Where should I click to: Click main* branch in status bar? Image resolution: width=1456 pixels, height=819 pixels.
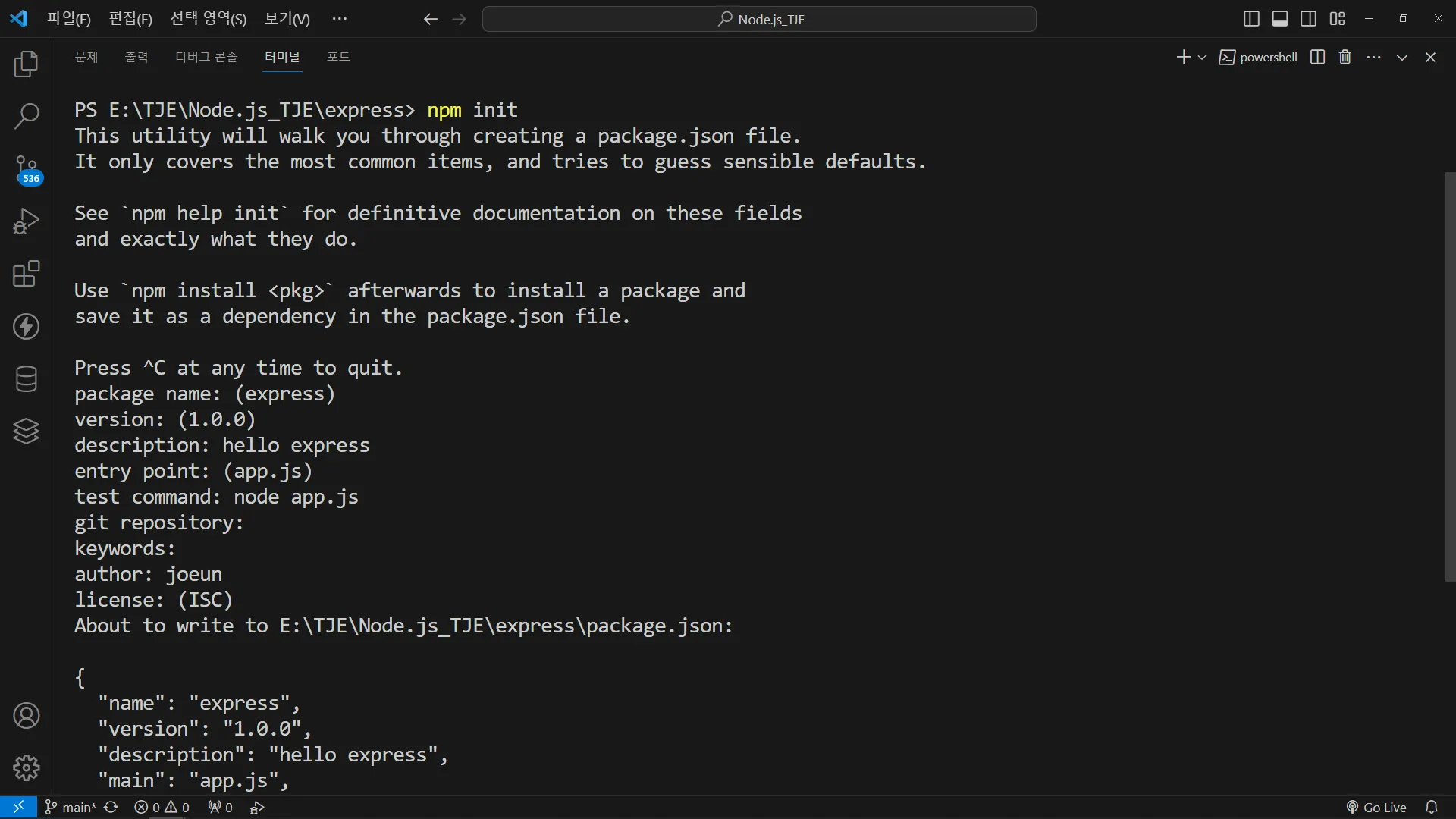(71, 808)
